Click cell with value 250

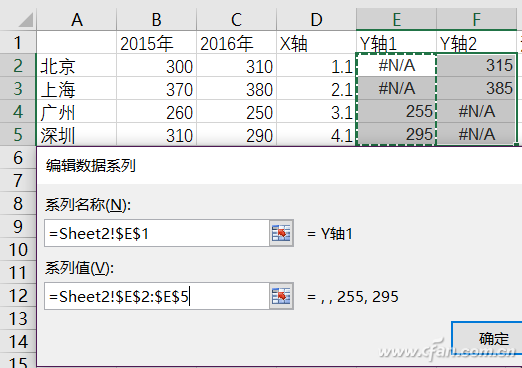coord(237,111)
